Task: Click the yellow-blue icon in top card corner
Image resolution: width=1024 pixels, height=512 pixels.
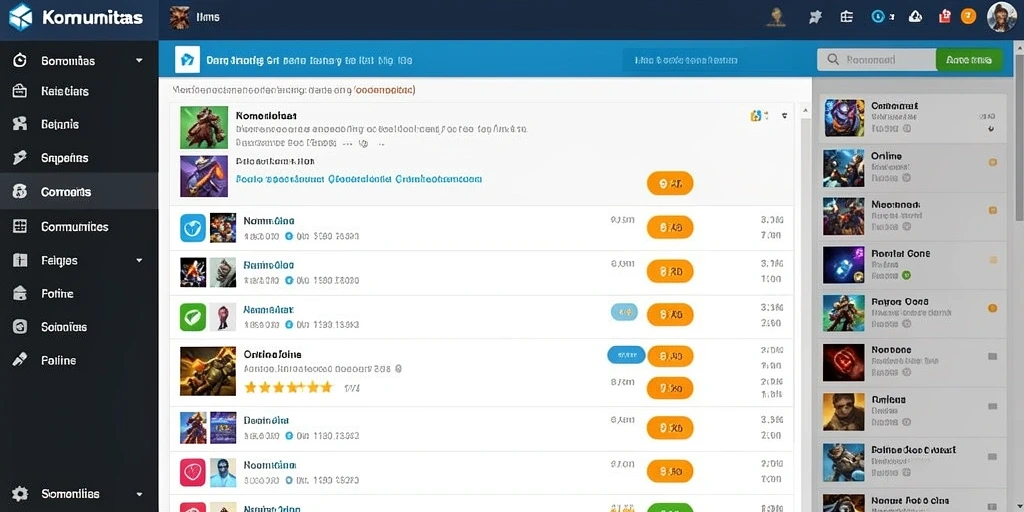Action: pyautogui.click(x=756, y=116)
